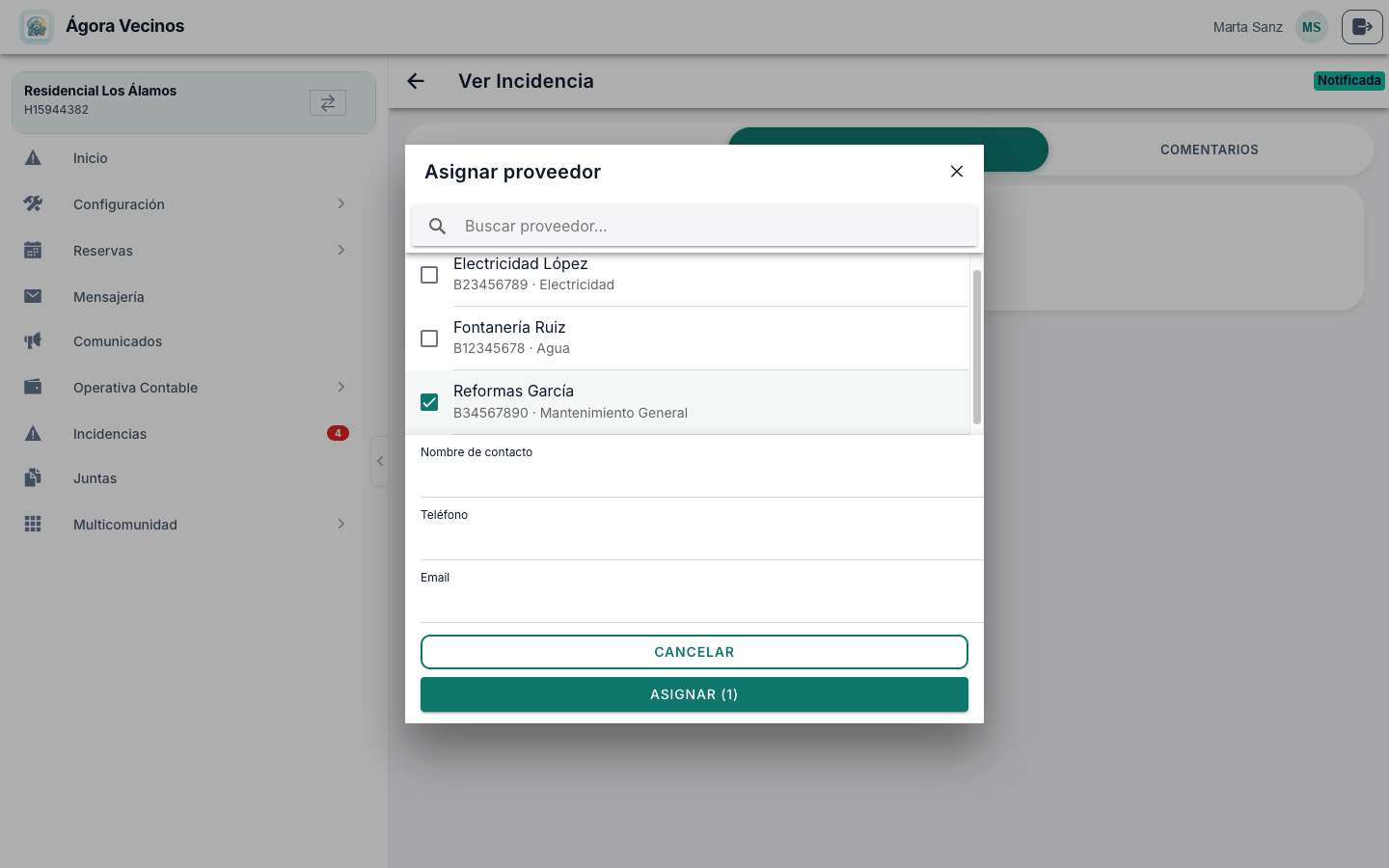Close the Asignar proveedor dialog
Image resolution: width=1389 pixels, height=868 pixels.
point(957,172)
